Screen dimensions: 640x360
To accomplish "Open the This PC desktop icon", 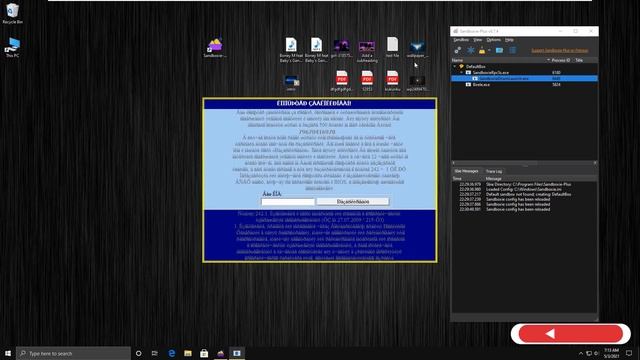I will (x=12, y=47).
